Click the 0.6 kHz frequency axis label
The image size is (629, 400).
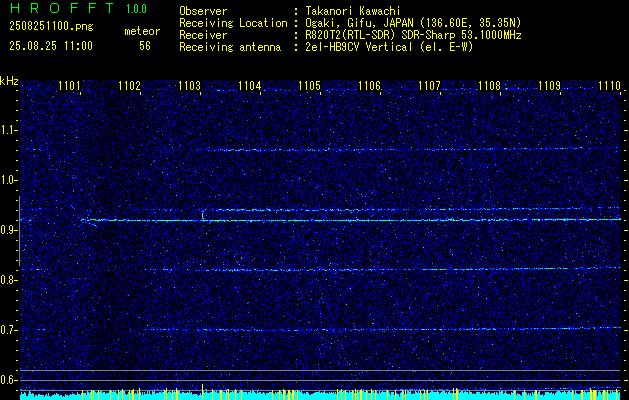pos(9,380)
